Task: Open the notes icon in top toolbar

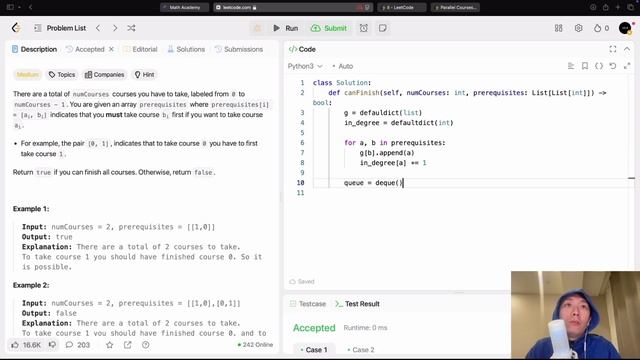Action: tap(382, 28)
